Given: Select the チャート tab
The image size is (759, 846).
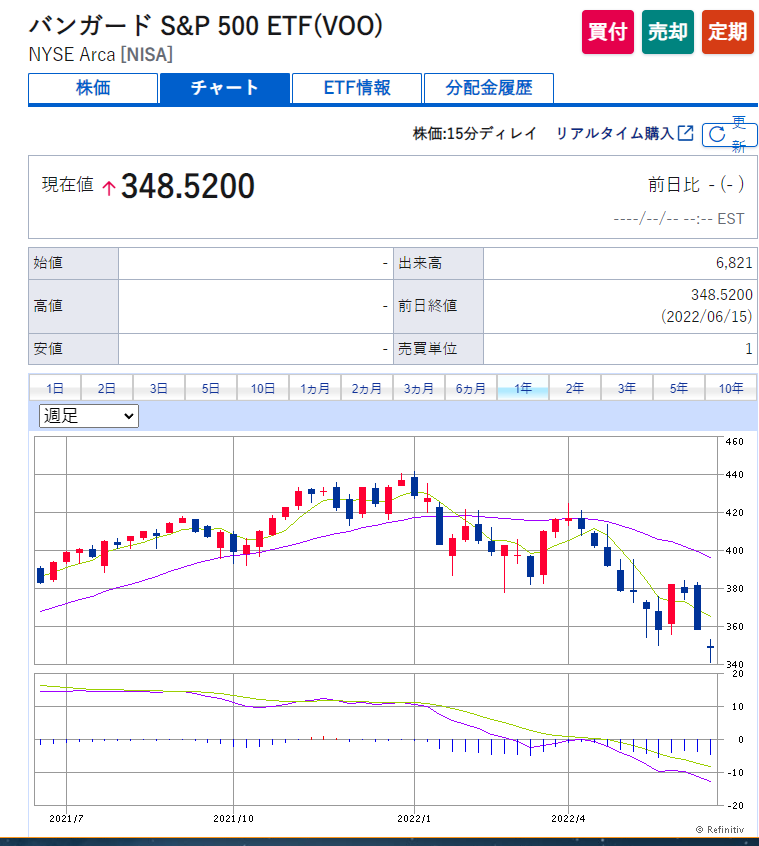Looking at the screenshot, I should 225,88.
